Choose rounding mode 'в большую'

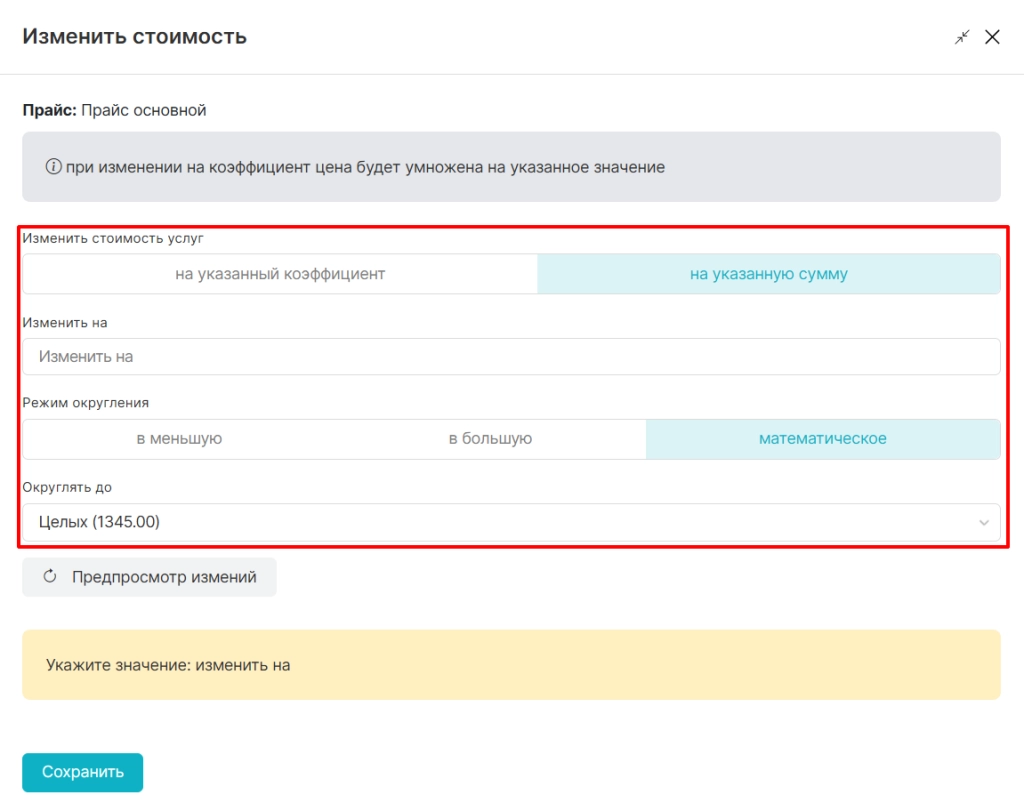[490, 439]
